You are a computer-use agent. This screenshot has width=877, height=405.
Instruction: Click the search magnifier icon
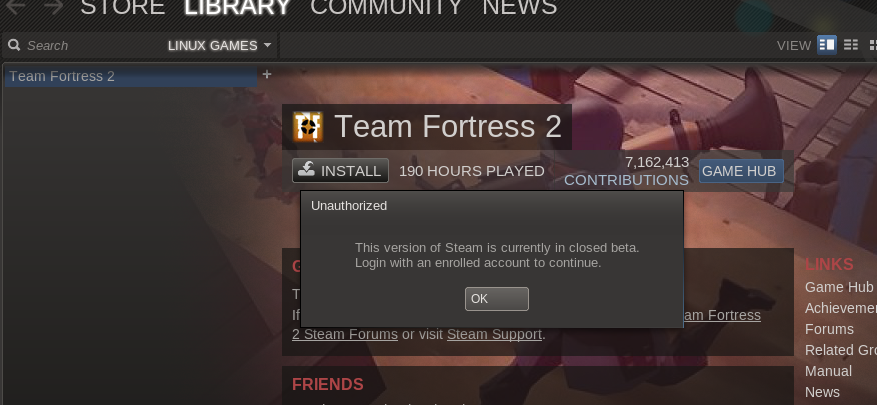(x=14, y=45)
